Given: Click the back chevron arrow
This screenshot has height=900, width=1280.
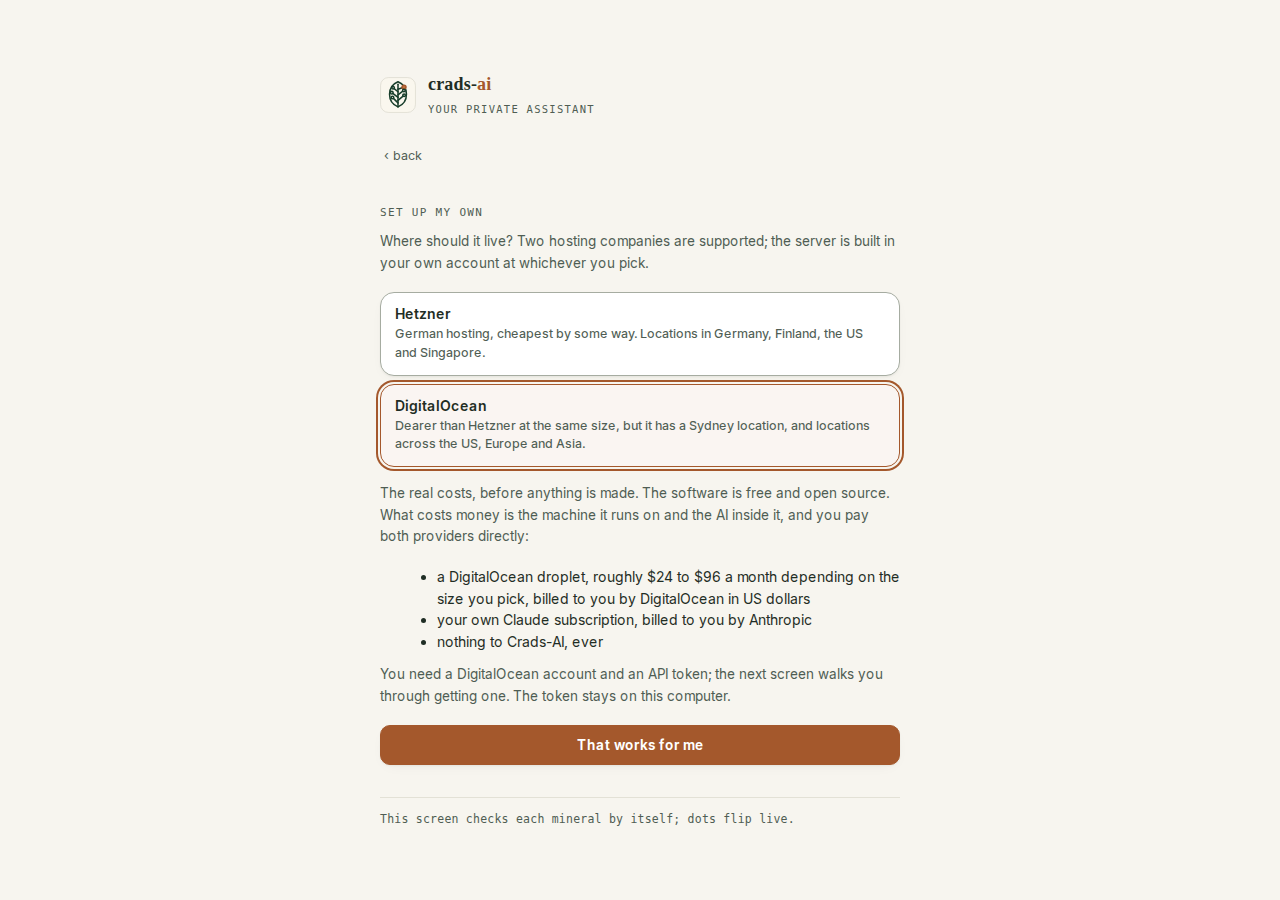Looking at the screenshot, I should click(x=386, y=156).
